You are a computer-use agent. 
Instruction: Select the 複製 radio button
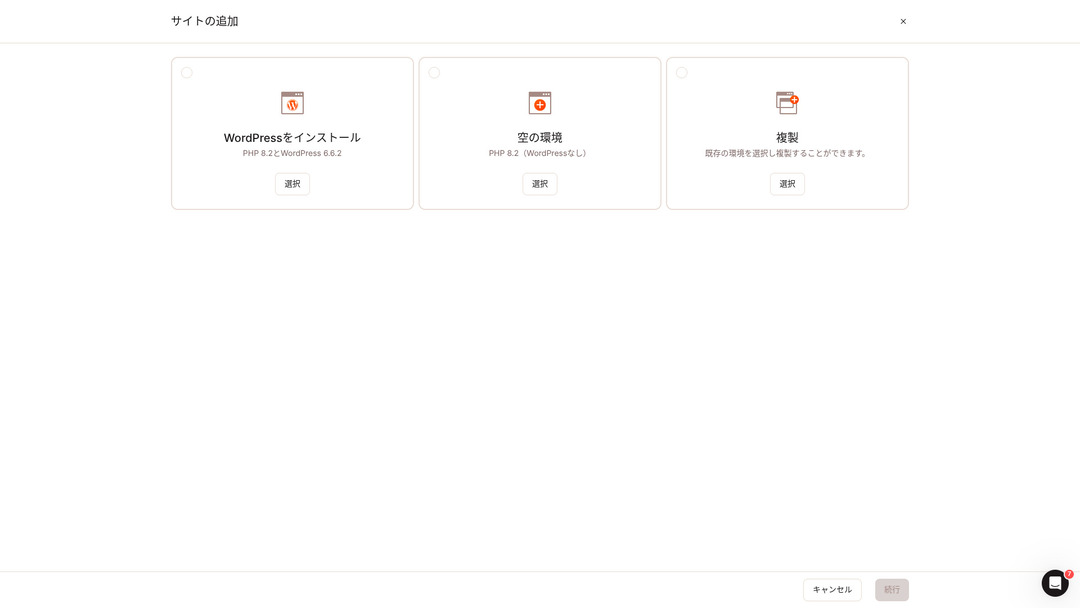coord(681,72)
